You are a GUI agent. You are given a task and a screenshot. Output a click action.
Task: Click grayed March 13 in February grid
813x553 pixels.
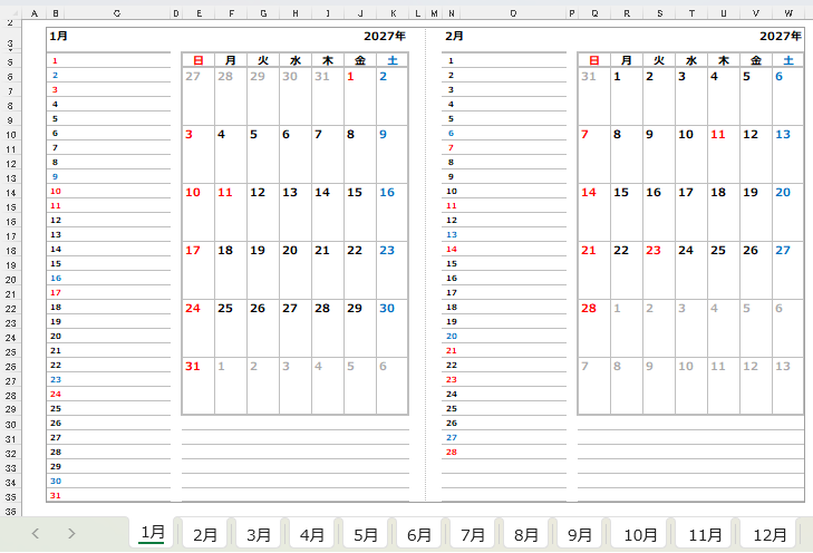click(788, 386)
